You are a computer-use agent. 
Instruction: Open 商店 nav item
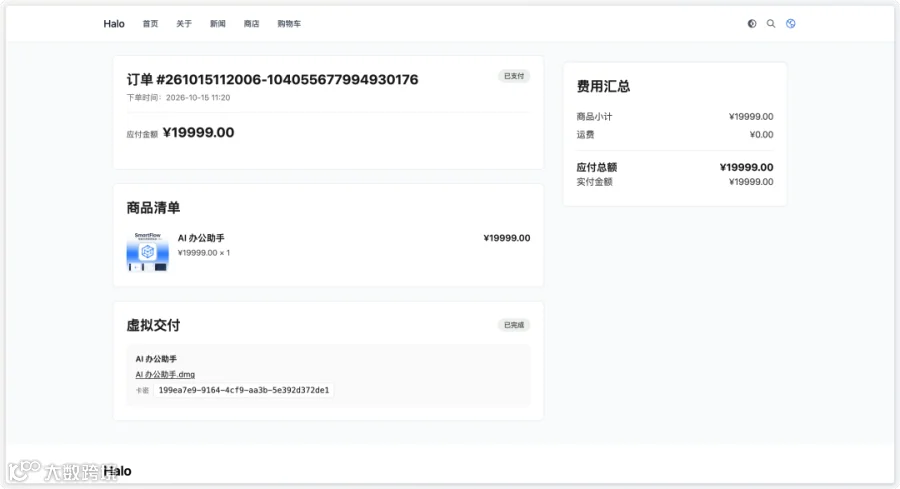251,24
